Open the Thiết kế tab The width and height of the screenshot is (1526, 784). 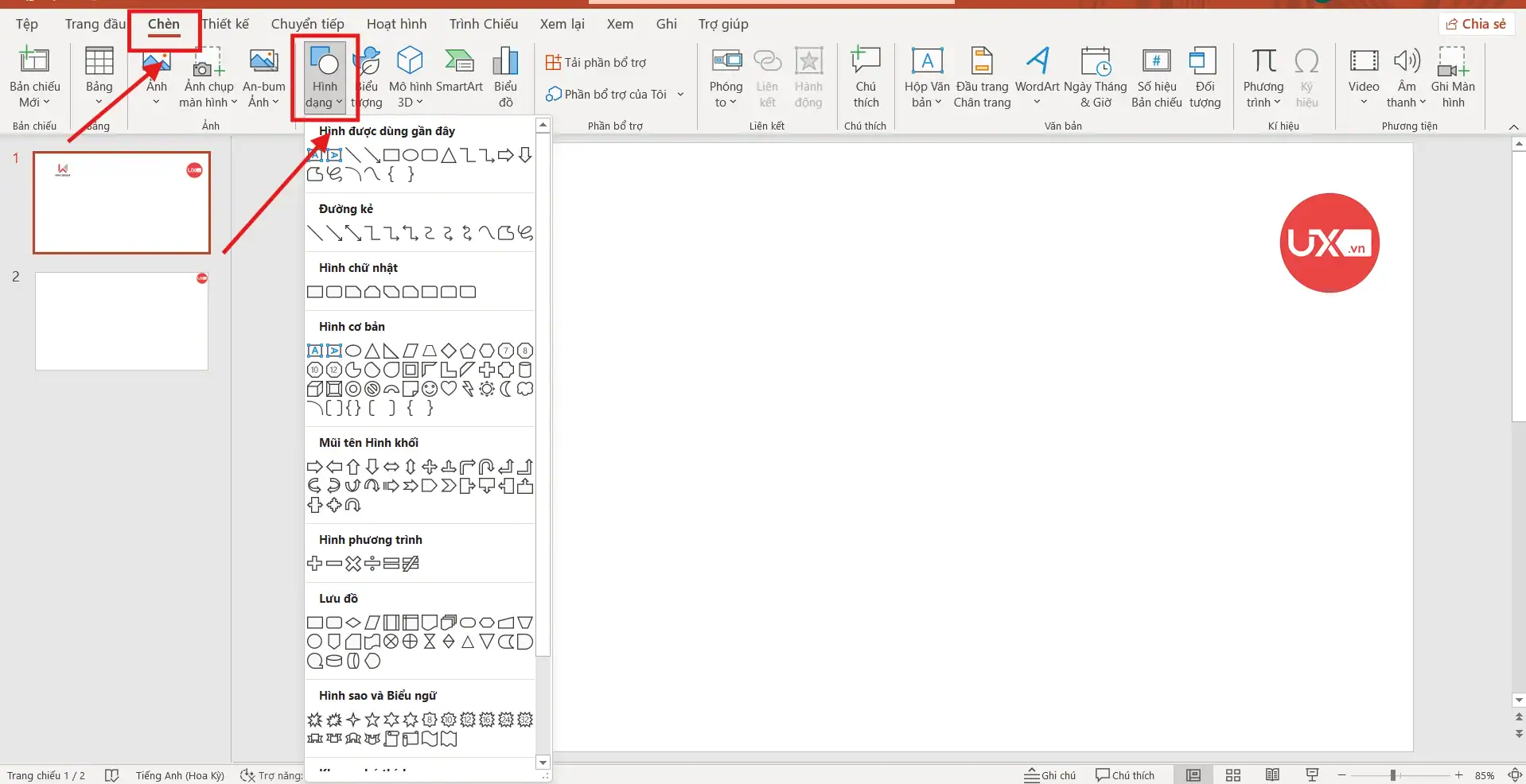pyautogui.click(x=225, y=24)
